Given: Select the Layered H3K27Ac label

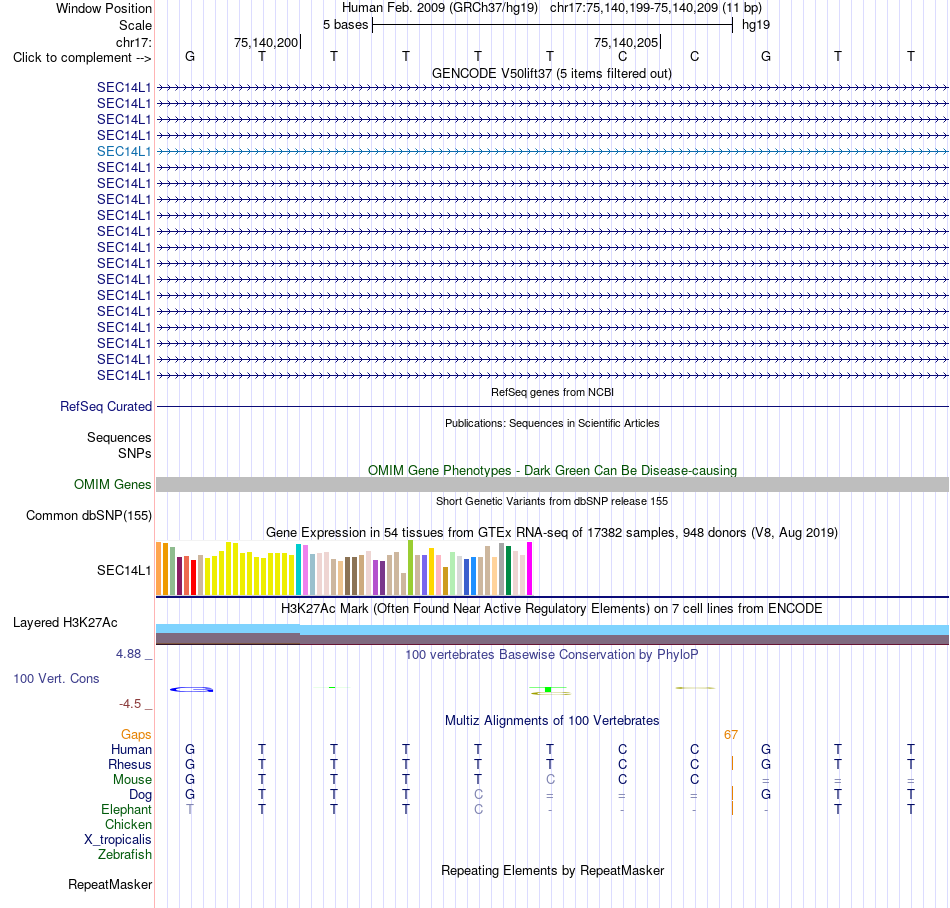Looking at the screenshot, I should (x=65, y=623).
